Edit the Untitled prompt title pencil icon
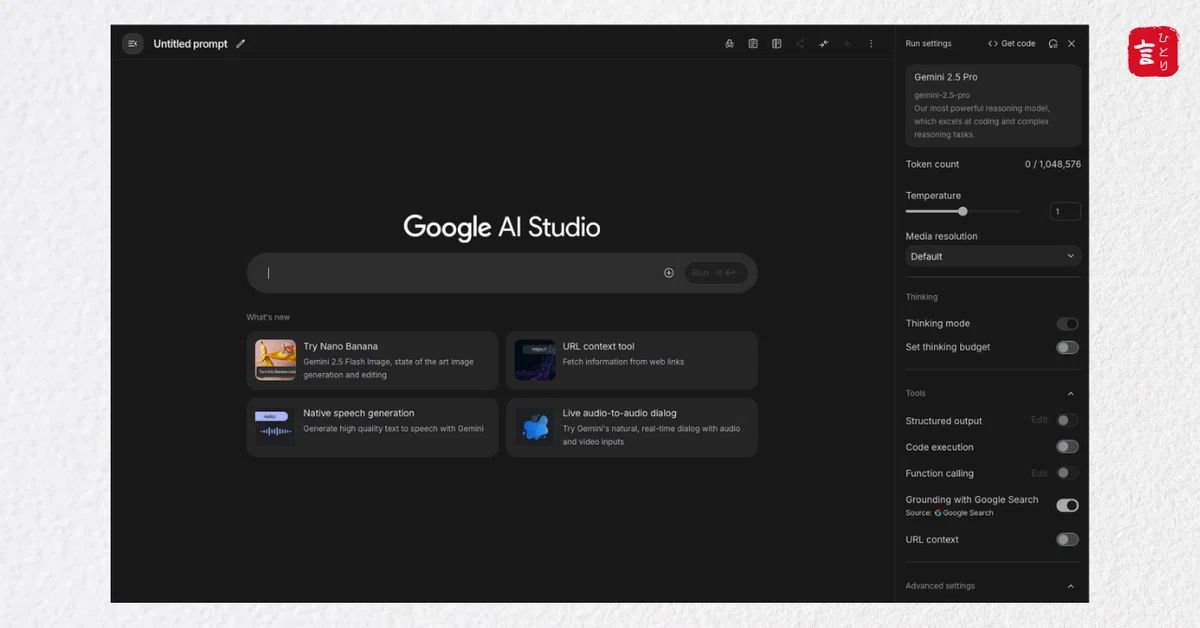 point(241,44)
